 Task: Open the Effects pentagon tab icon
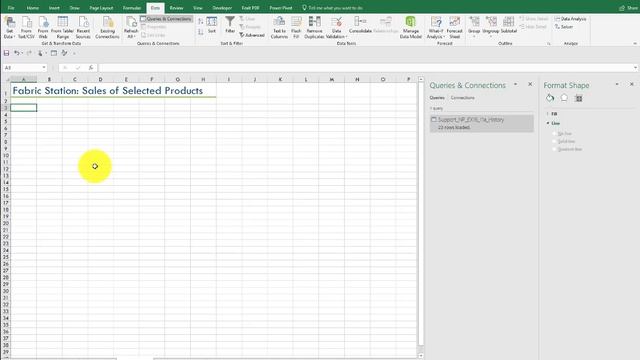(564, 98)
